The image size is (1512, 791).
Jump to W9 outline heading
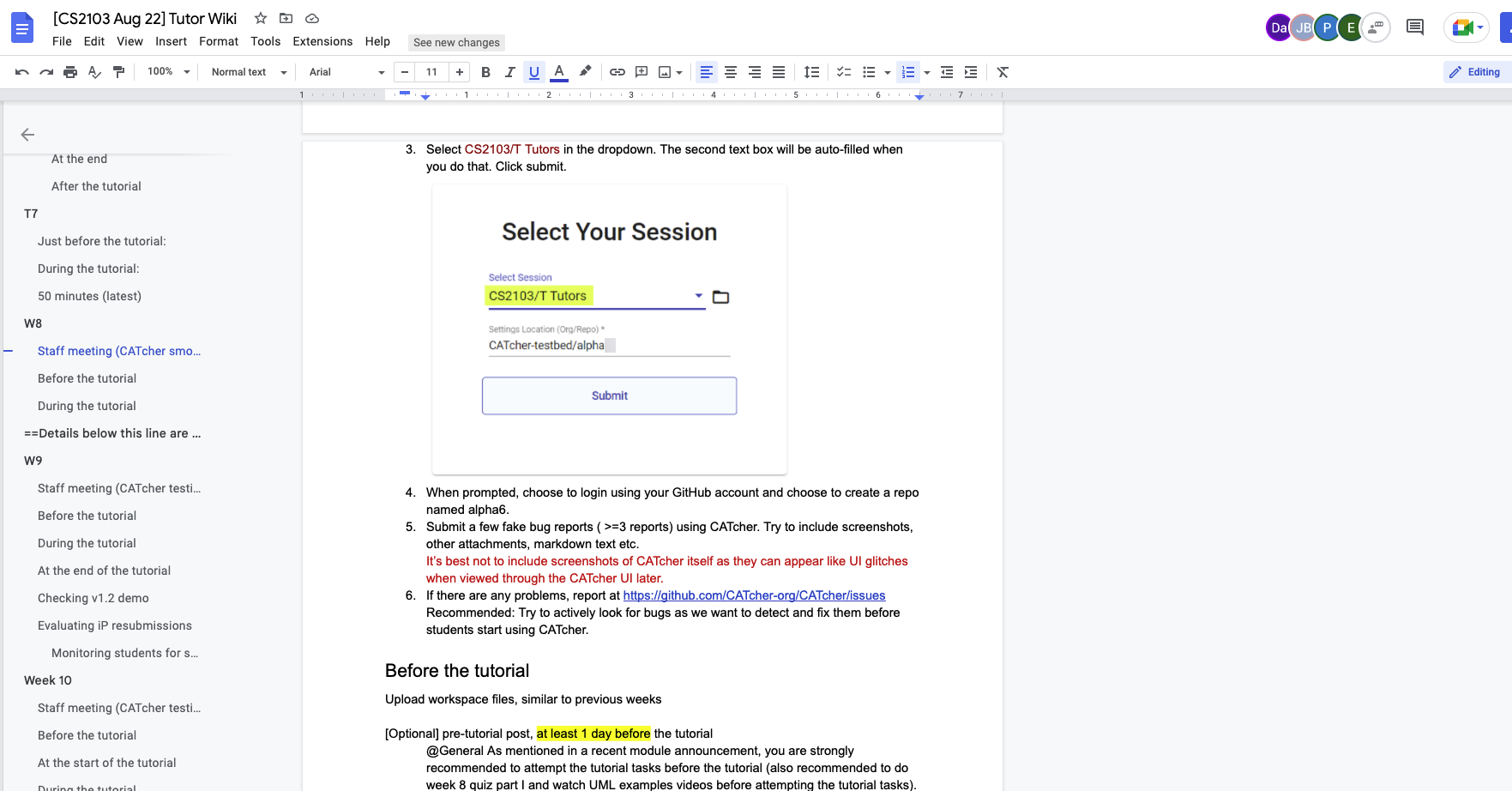33,461
